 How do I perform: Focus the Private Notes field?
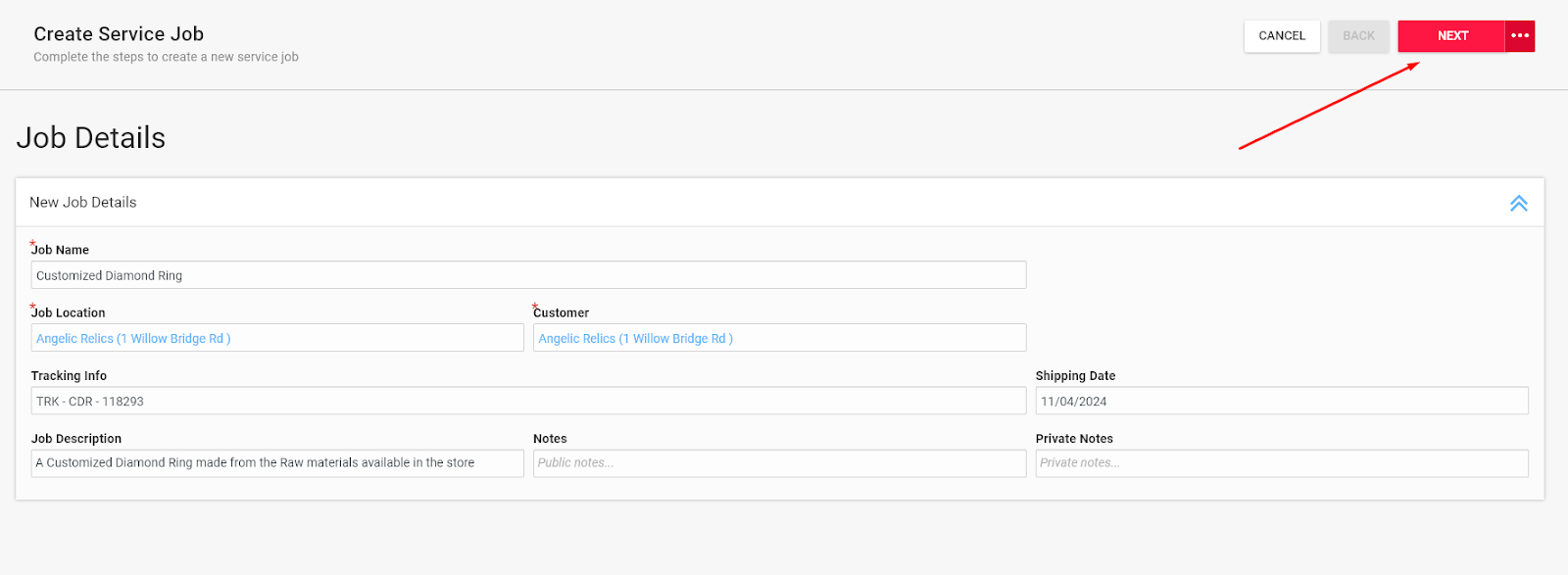click(x=1282, y=463)
